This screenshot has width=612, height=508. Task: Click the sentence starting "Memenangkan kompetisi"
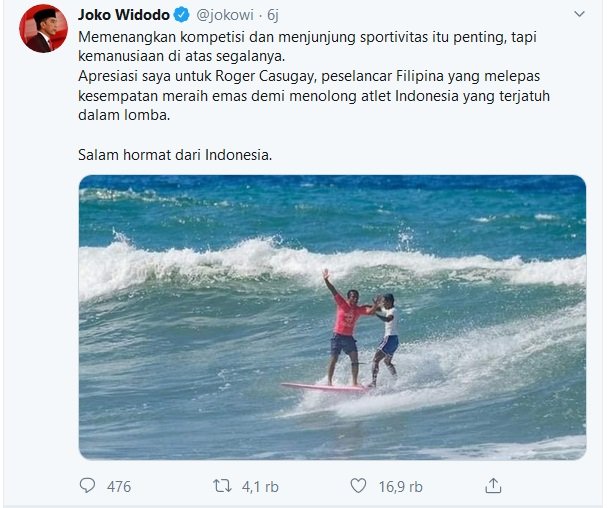pos(308,46)
